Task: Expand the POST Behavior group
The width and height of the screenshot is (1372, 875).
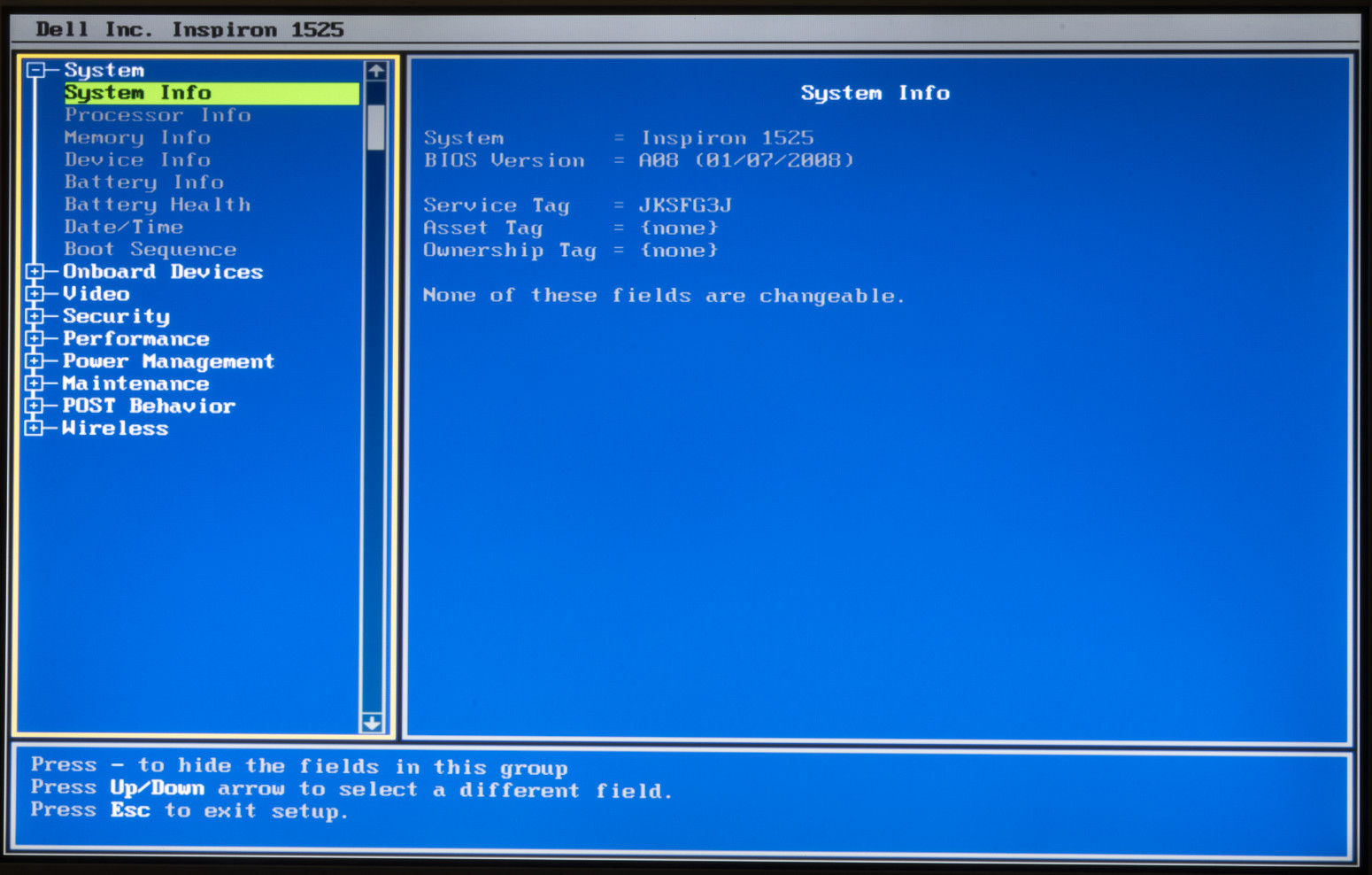Action: [35, 405]
